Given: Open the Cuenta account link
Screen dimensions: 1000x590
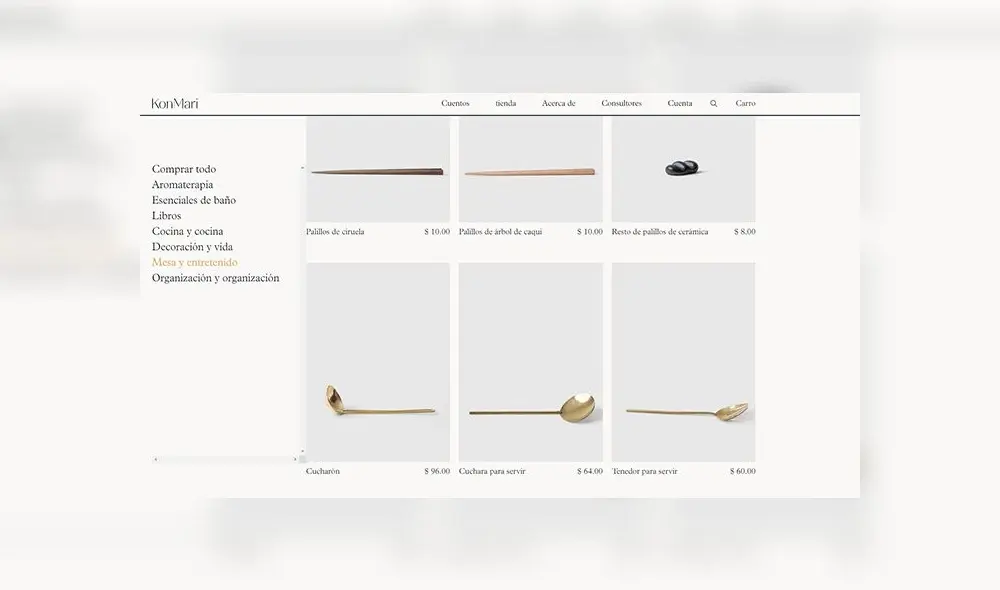Looking at the screenshot, I should [680, 104].
